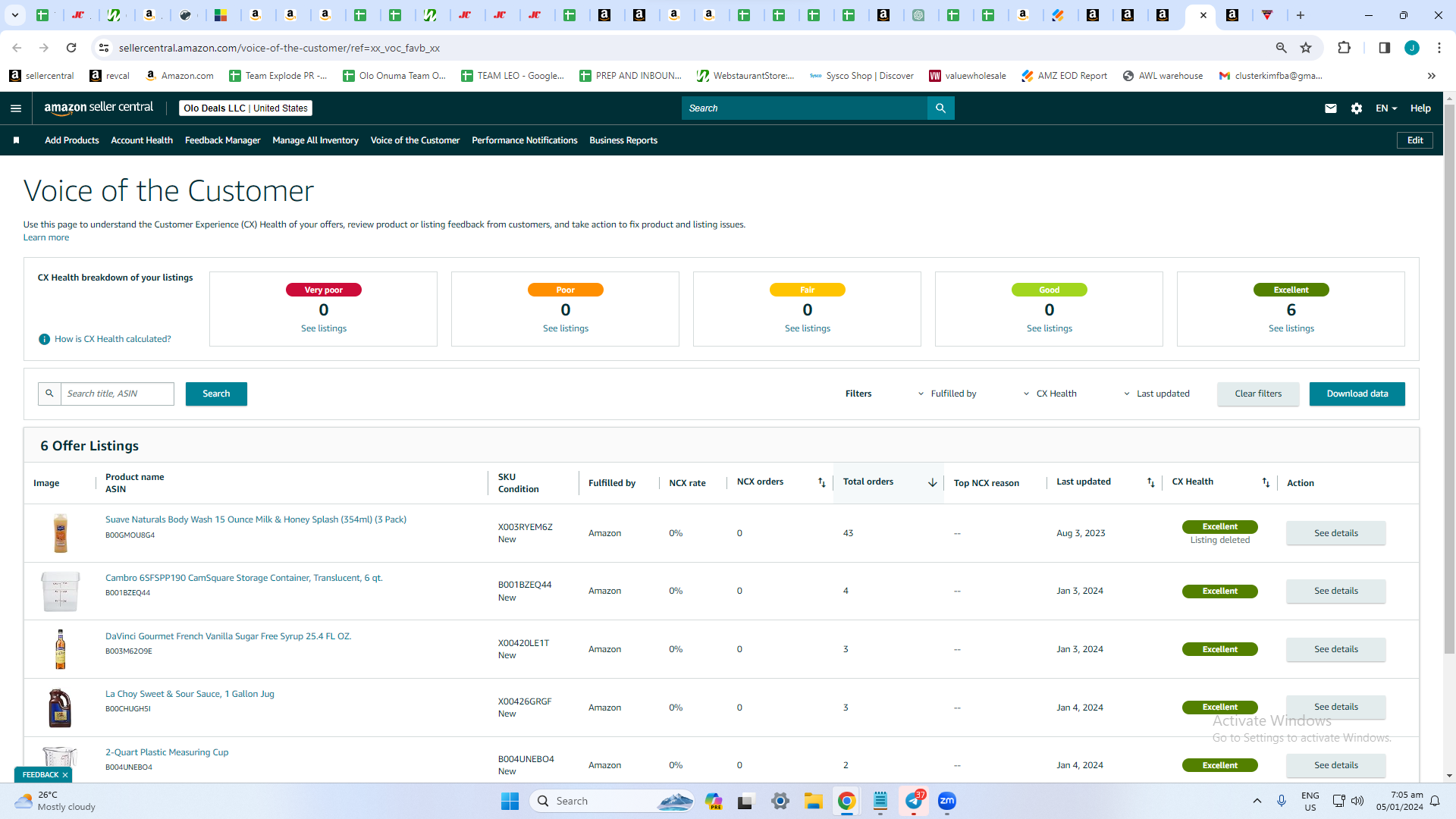Click the browser zoom magnifier icon
The width and height of the screenshot is (1456, 819).
1282,48
